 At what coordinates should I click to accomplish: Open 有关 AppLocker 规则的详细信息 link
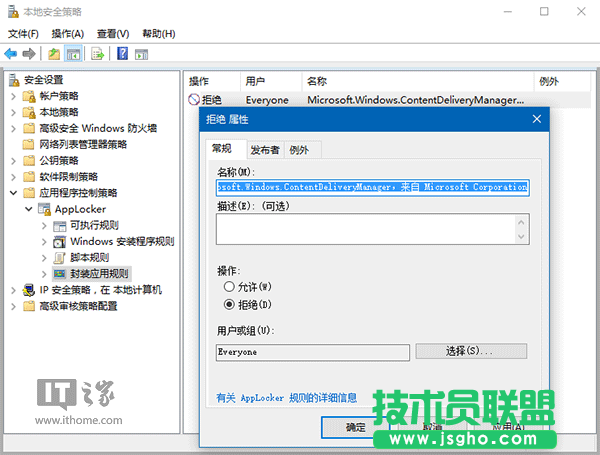tap(287, 397)
